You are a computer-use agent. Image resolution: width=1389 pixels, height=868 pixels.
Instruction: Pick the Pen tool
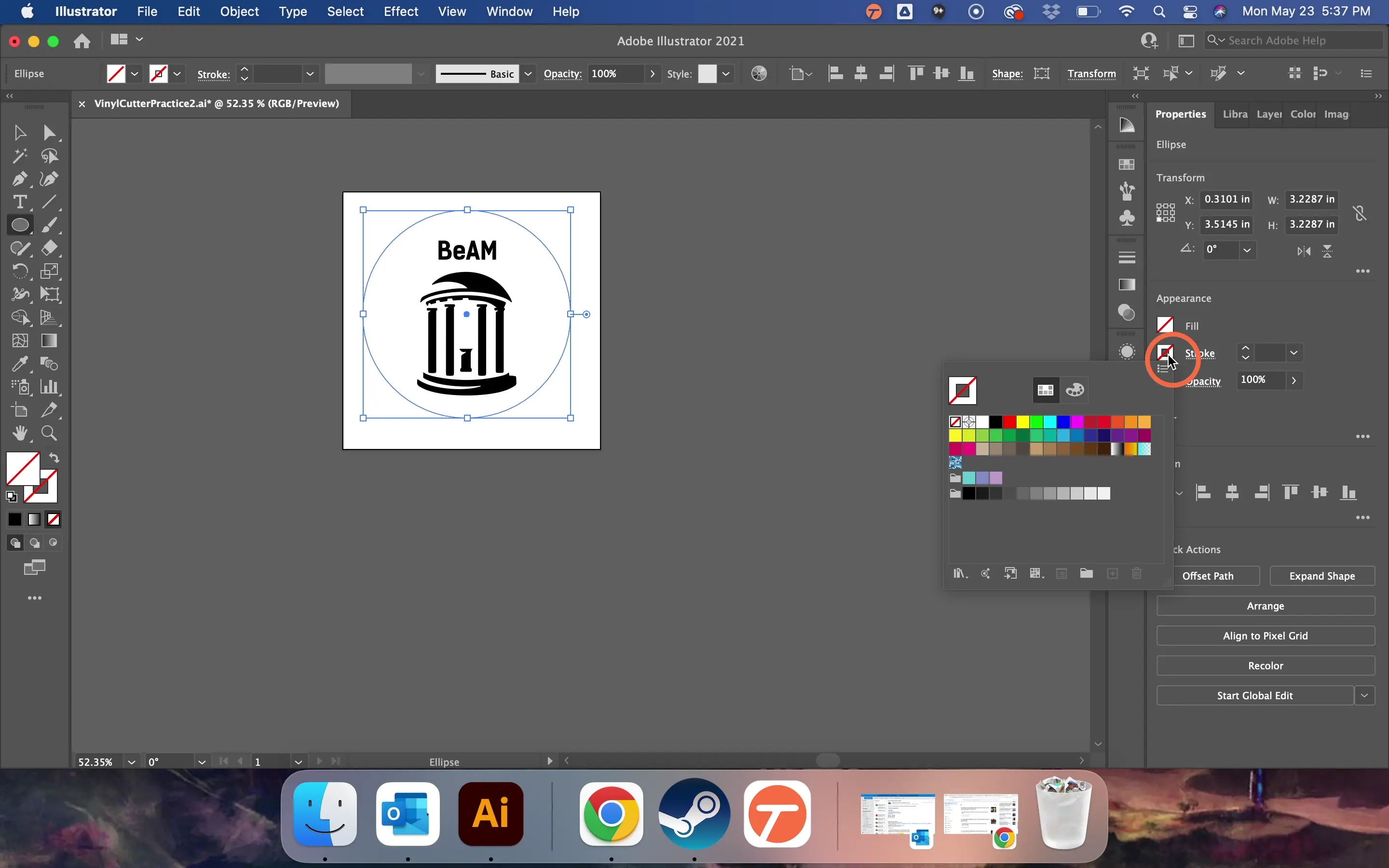[x=19, y=179]
